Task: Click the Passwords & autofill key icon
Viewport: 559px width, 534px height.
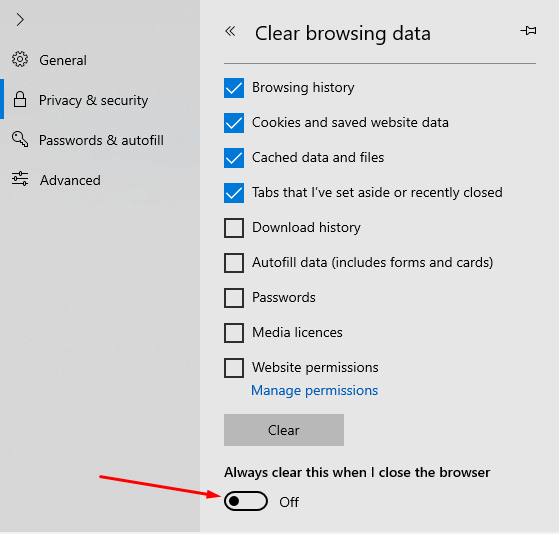Action: click(x=20, y=139)
